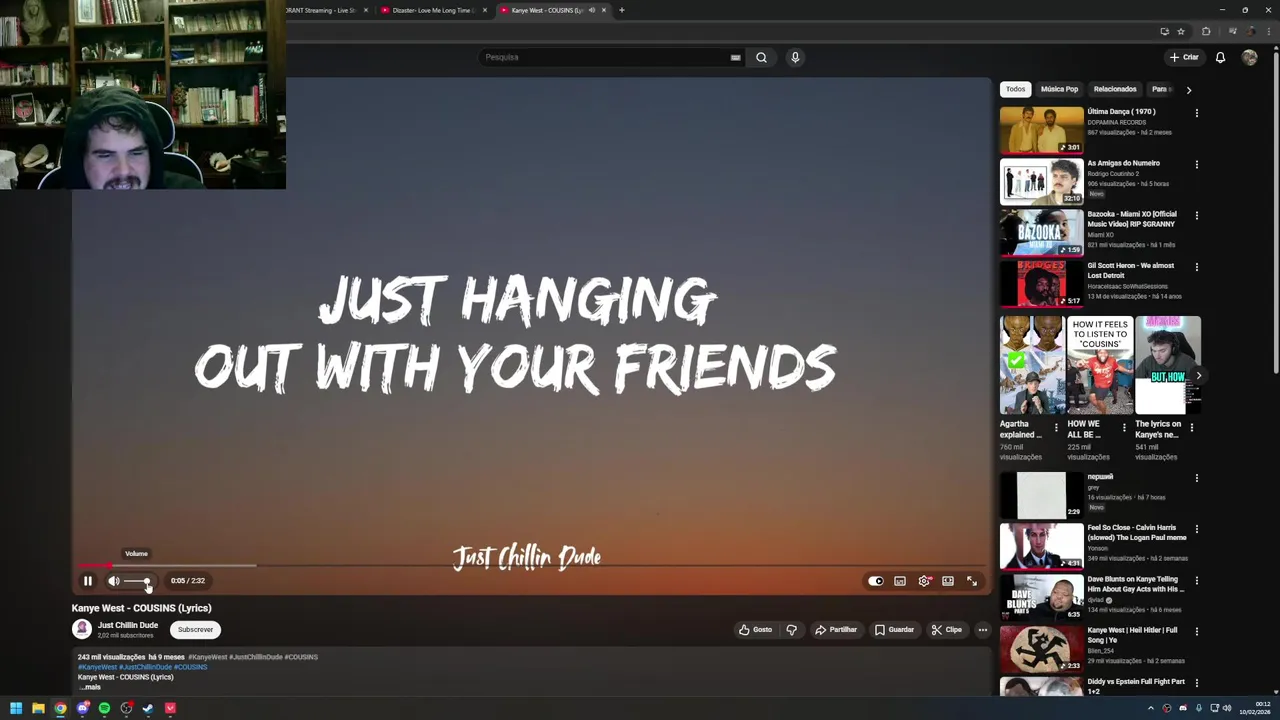Viewport: 1280px width, 720px height.
Task: Show next filter chips with the arrow
Action: pyautogui.click(x=1188, y=90)
